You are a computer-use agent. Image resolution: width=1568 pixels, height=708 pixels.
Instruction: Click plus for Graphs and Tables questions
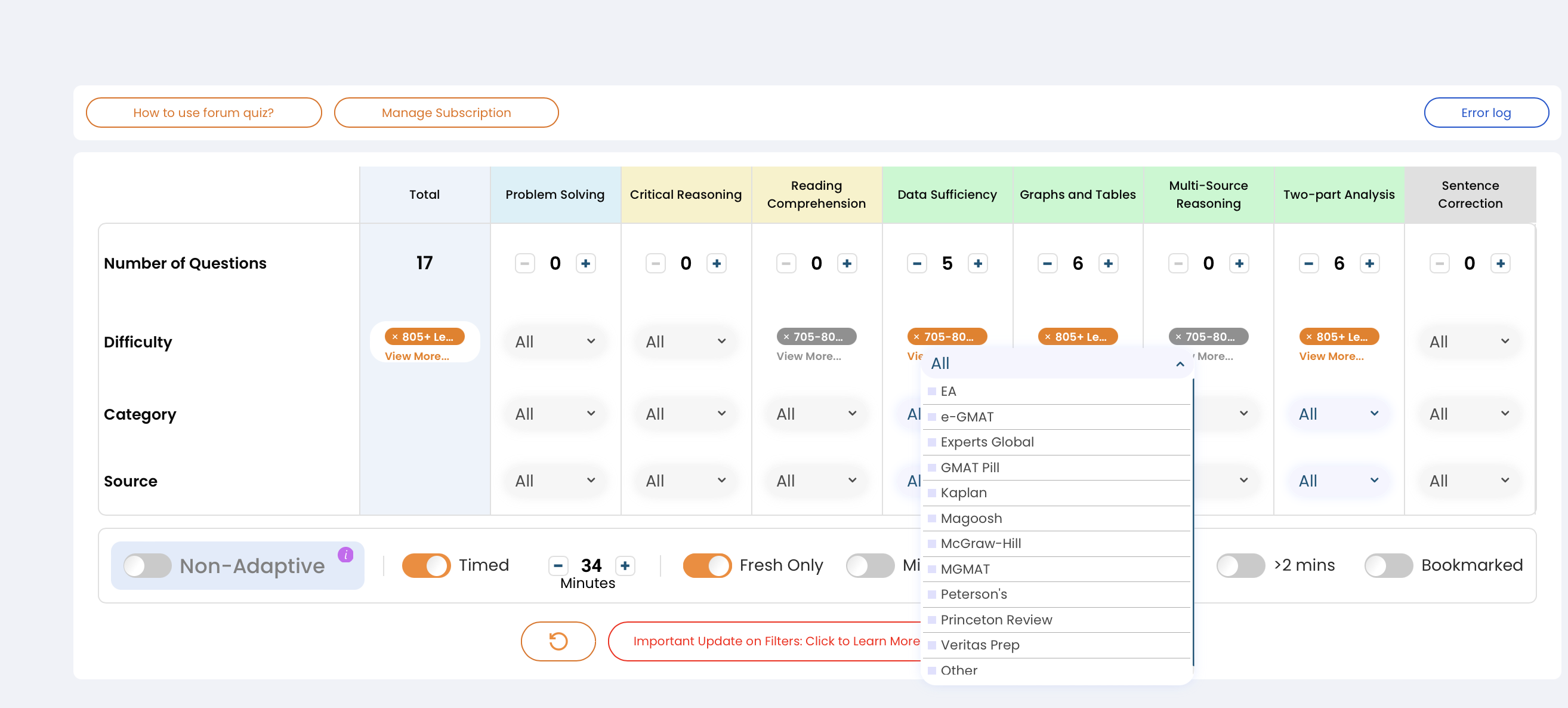[x=1108, y=264]
